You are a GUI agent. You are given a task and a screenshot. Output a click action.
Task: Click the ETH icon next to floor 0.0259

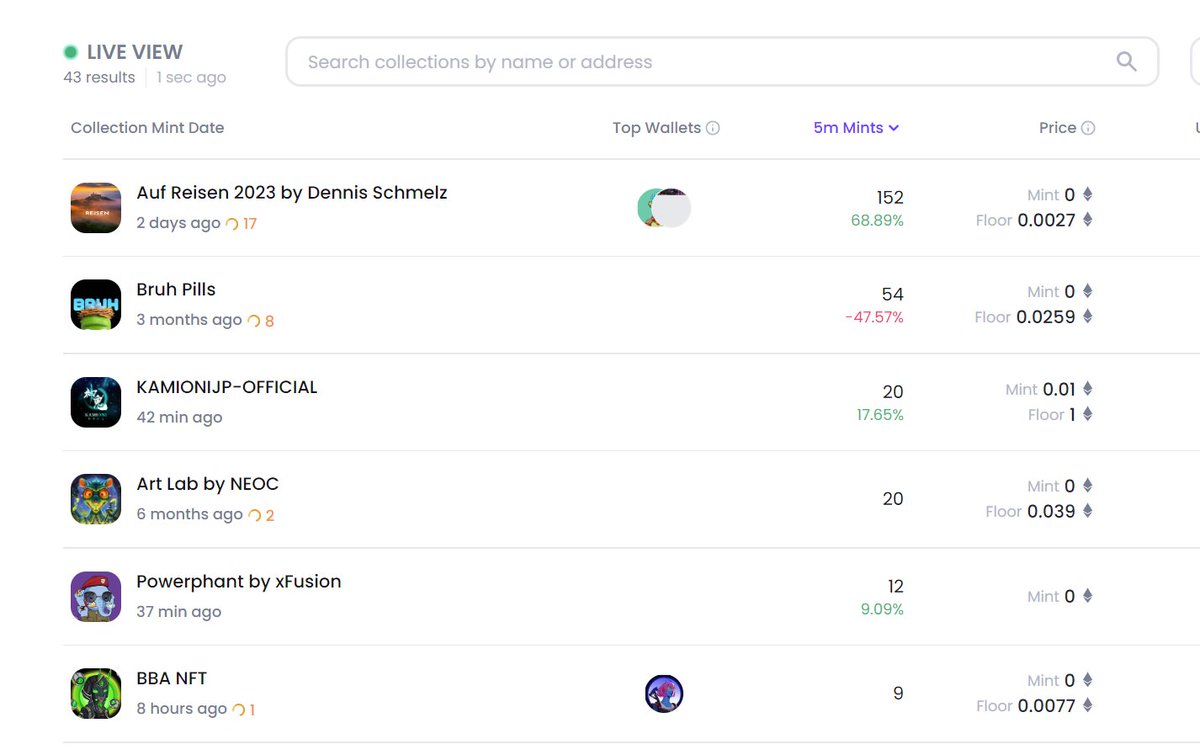[x=1088, y=317]
